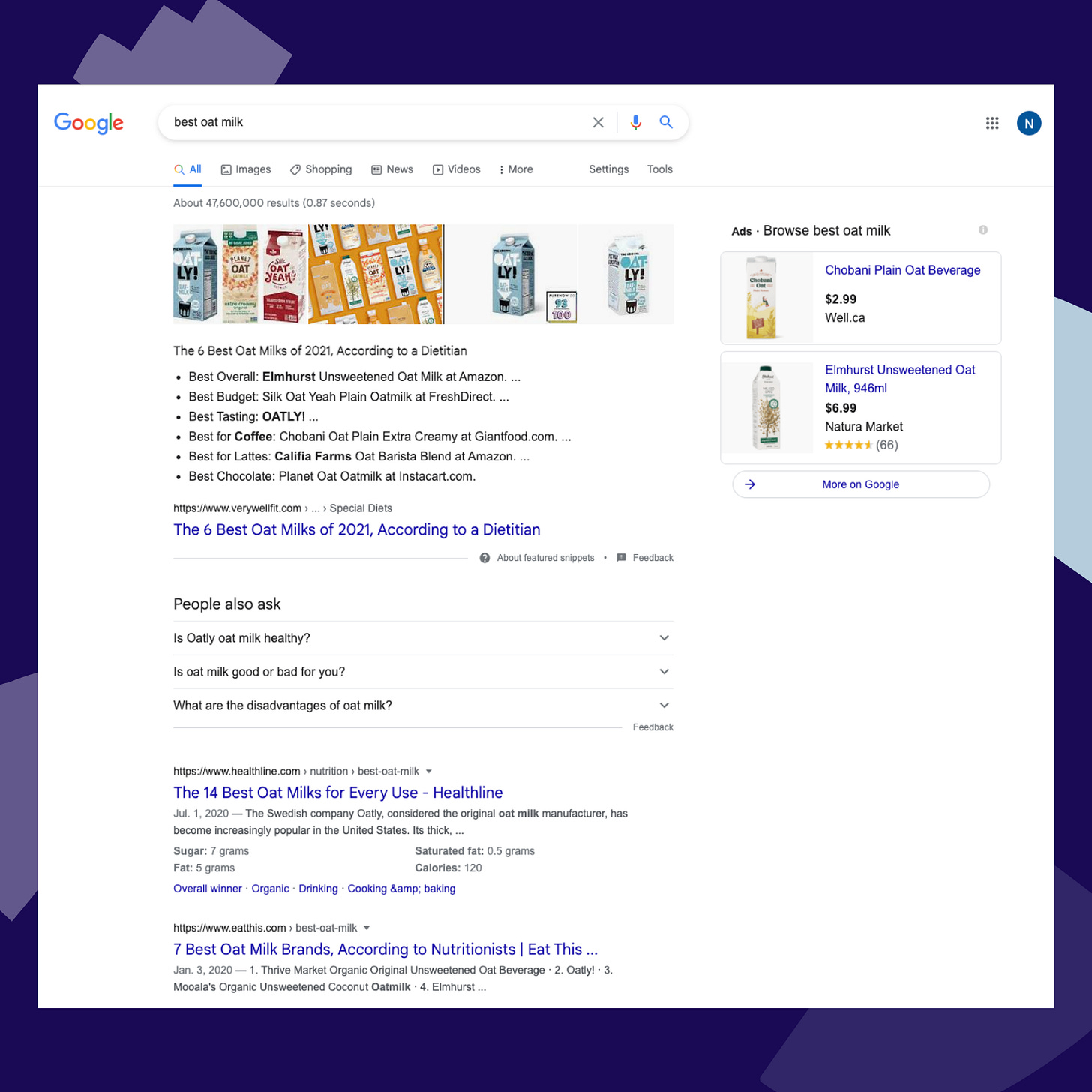
Task: Click the Natura Market seller text
Action: tap(864, 427)
